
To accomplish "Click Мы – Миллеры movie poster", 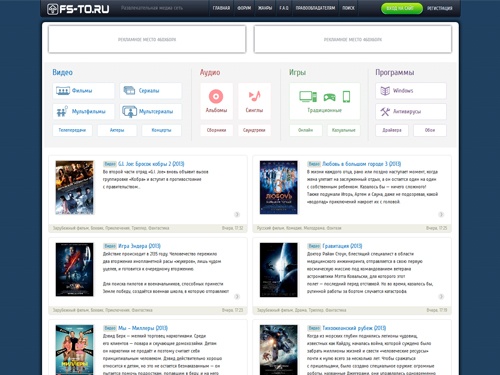I will 74,350.
